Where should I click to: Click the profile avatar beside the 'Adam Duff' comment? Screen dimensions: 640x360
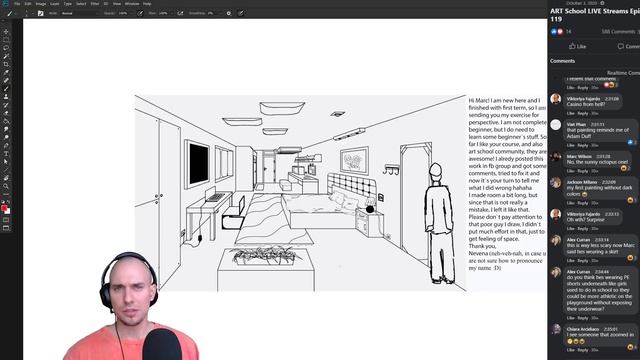[556, 124]
